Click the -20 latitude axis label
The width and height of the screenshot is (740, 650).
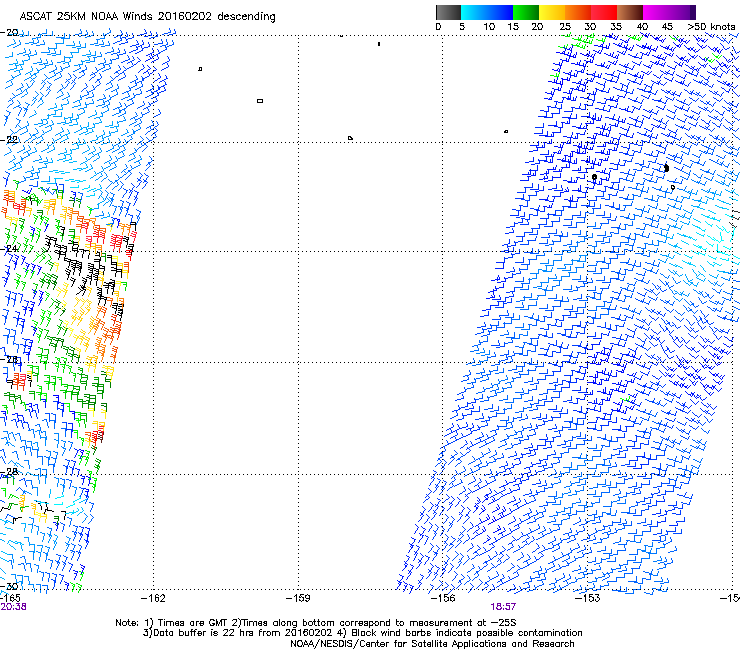click(x=9, y=32)
